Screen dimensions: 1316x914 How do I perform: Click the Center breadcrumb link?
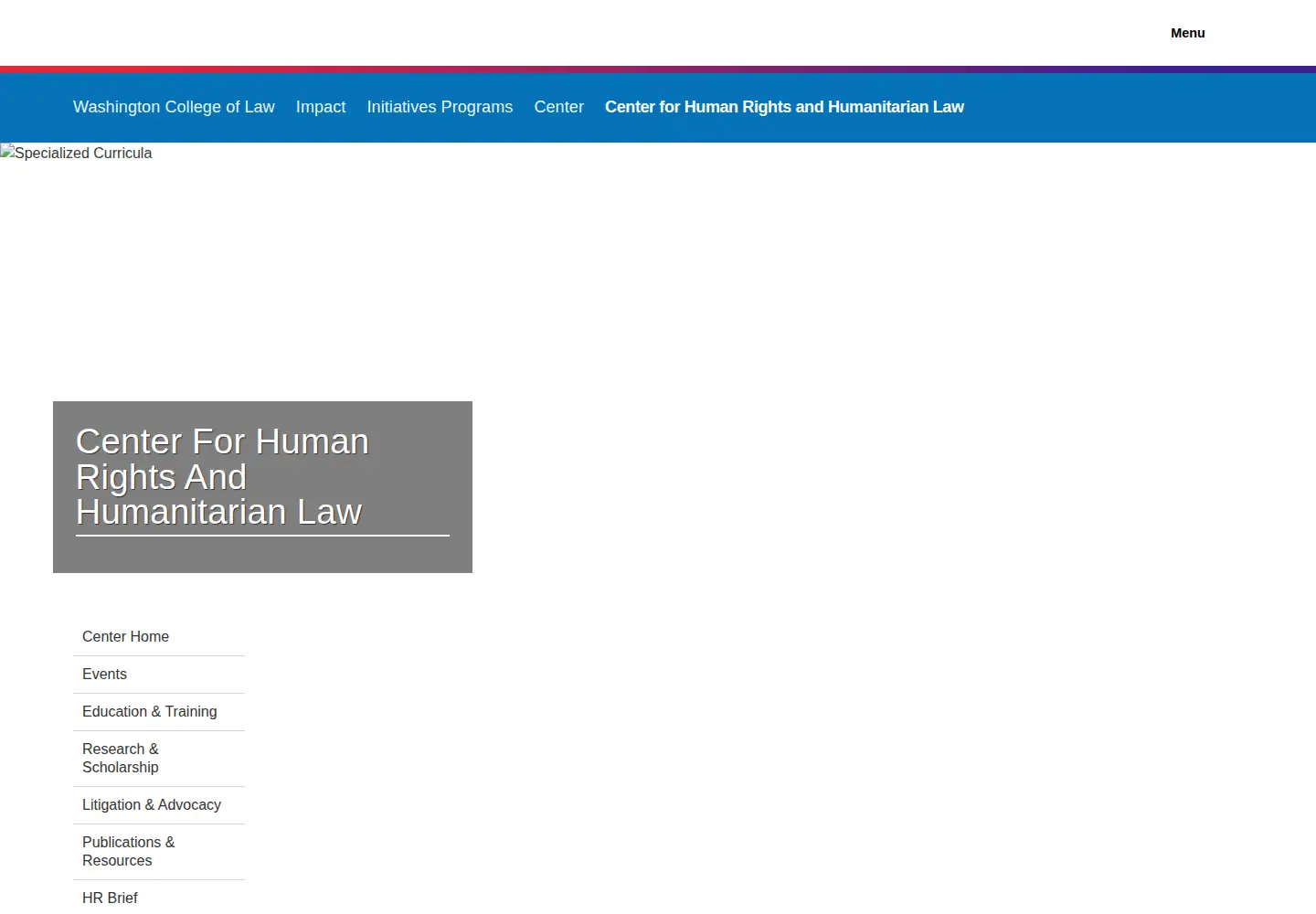point(558,107)
